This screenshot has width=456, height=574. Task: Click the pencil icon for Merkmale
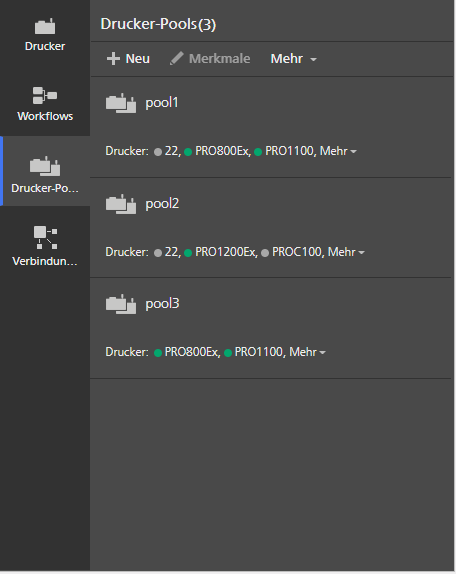pyautogui.click(x=176, y=58)
